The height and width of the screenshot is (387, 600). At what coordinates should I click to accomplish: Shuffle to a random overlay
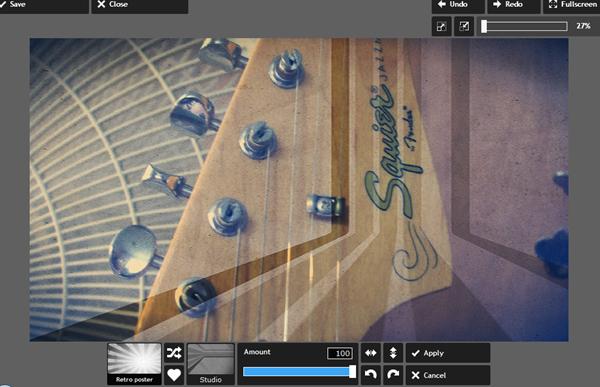click(x=174, y=353)
